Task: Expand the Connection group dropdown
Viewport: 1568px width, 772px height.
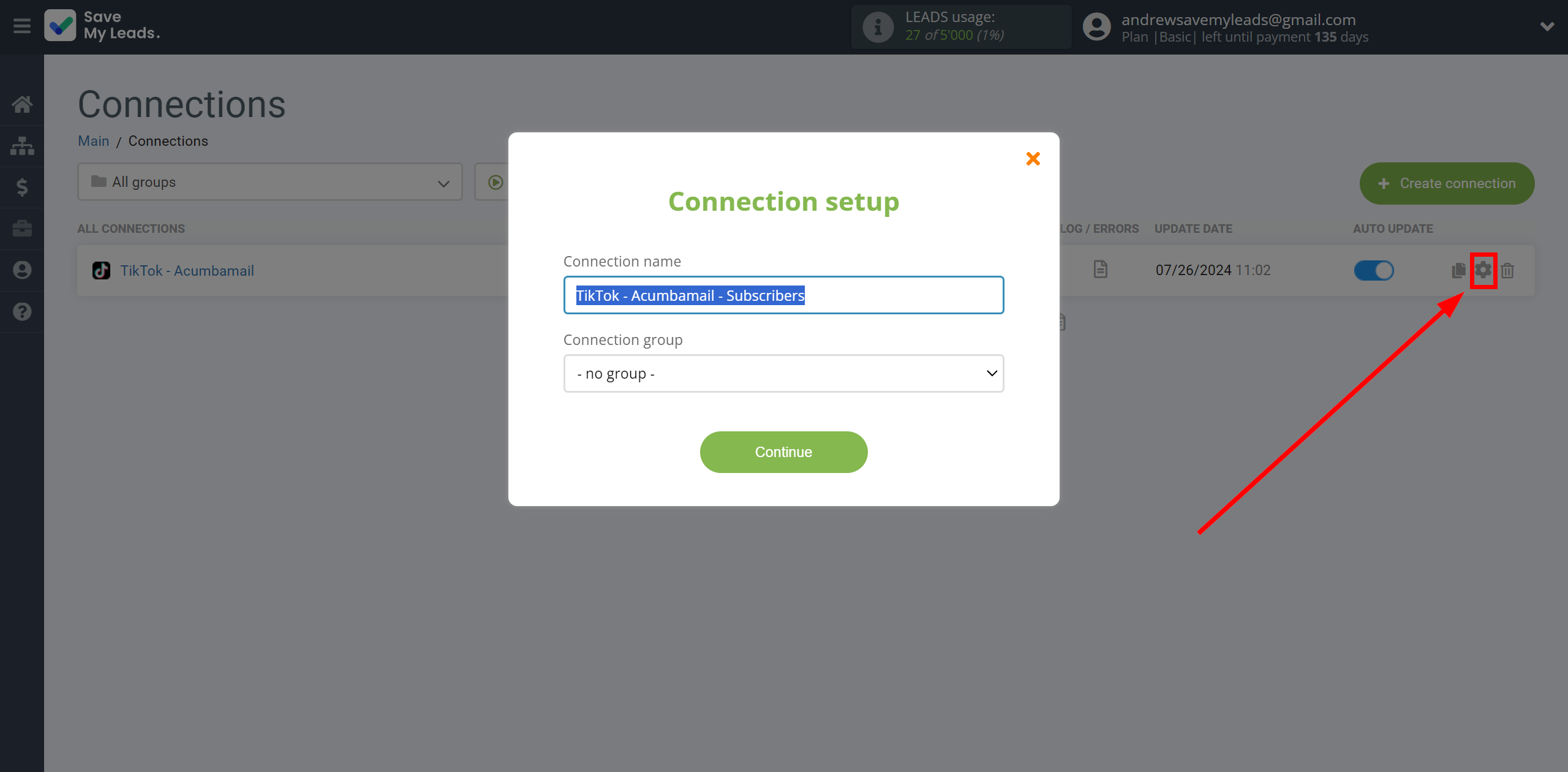Action: pos(783,373)
